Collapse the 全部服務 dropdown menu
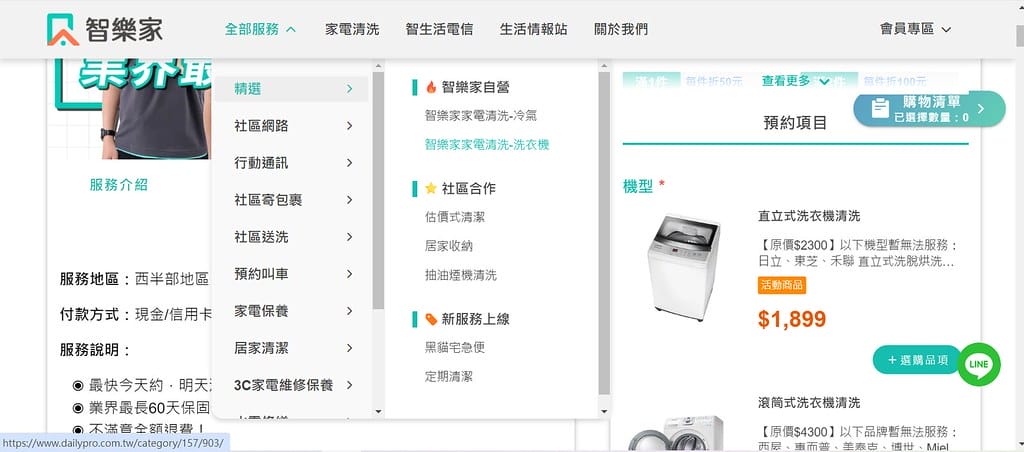The image size is (1024, 452). (261, 29)
